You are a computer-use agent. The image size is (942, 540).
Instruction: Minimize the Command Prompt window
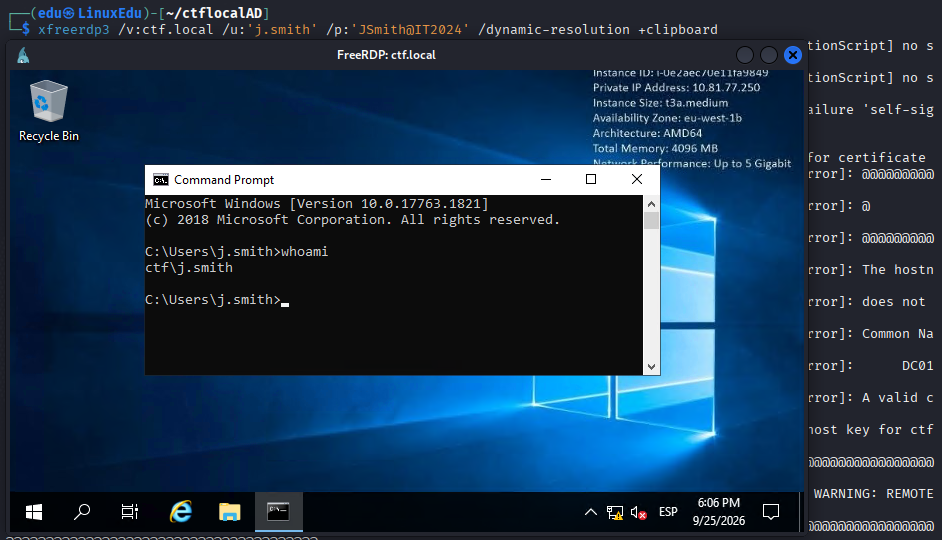(x=545, y=179)
